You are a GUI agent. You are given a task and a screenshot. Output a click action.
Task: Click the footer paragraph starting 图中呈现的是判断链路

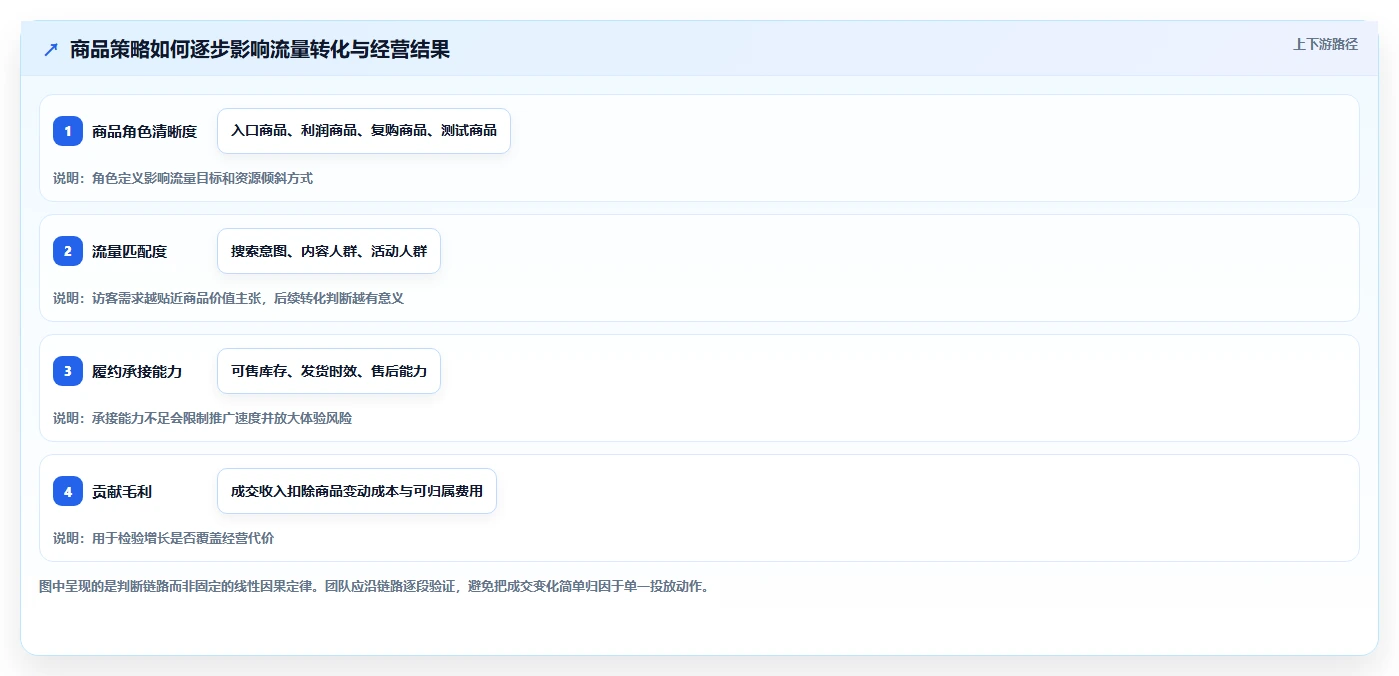(x=374, y=586)
